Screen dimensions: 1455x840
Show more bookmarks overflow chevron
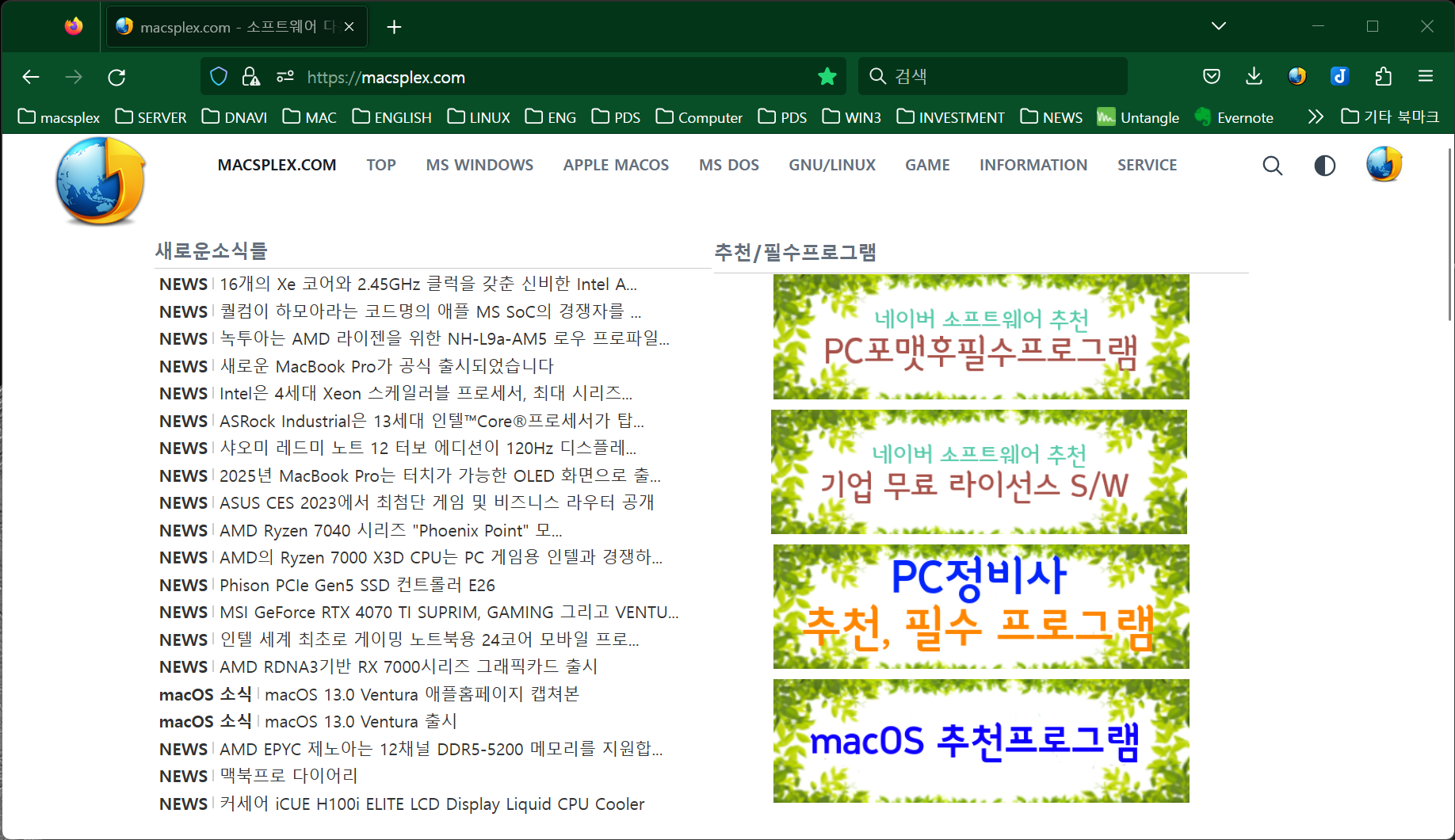point(1316,117)
